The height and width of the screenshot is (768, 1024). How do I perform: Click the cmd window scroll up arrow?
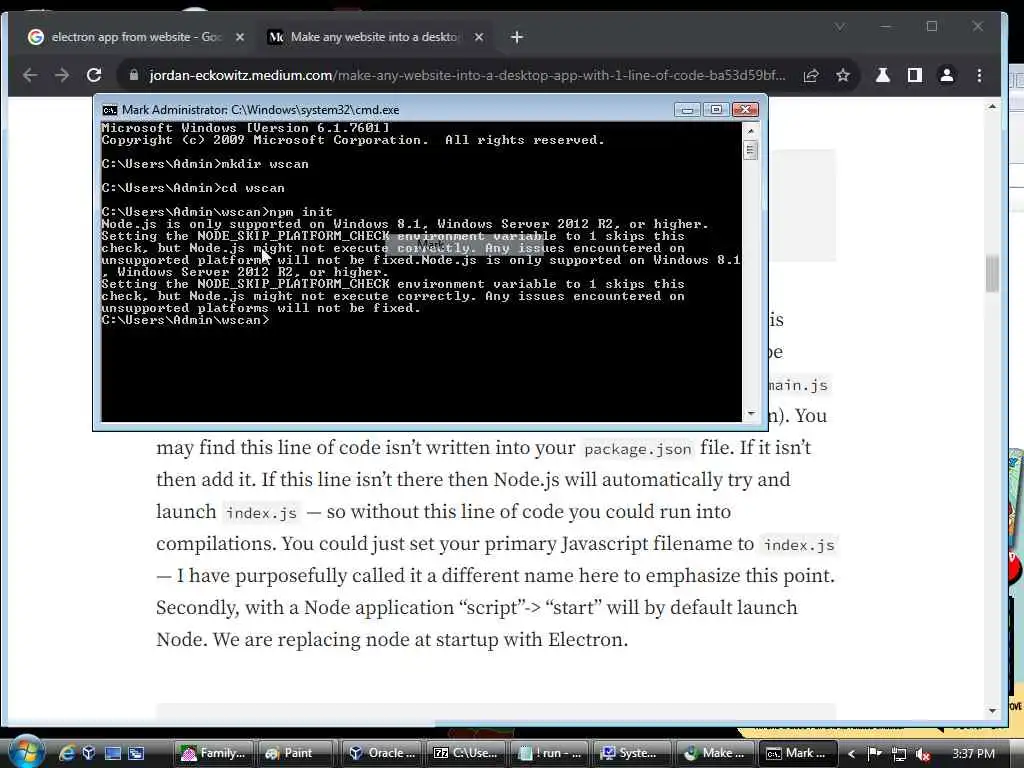[750, 131]
